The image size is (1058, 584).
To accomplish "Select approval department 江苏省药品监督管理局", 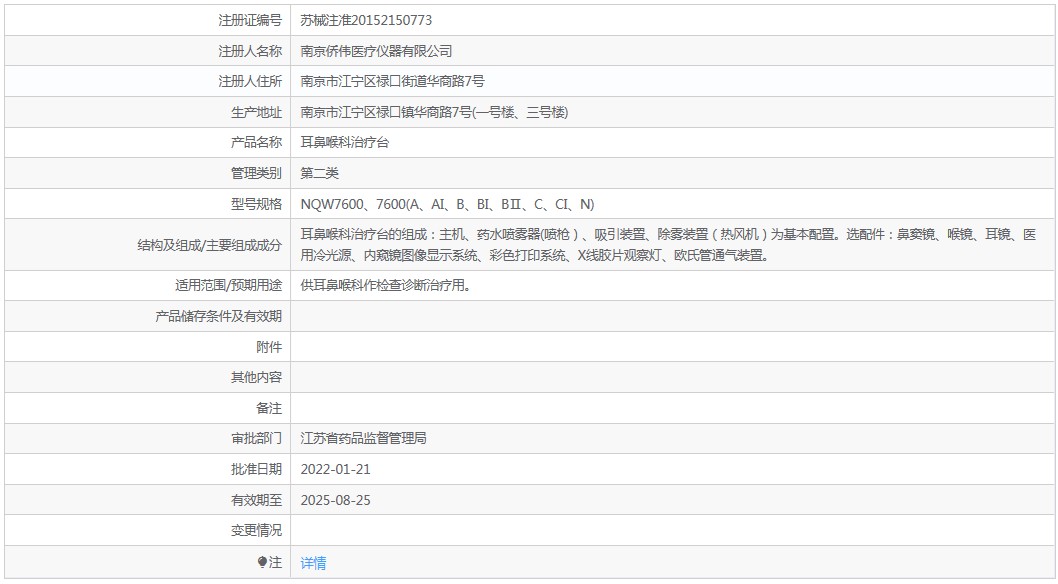I will (364, 438).
